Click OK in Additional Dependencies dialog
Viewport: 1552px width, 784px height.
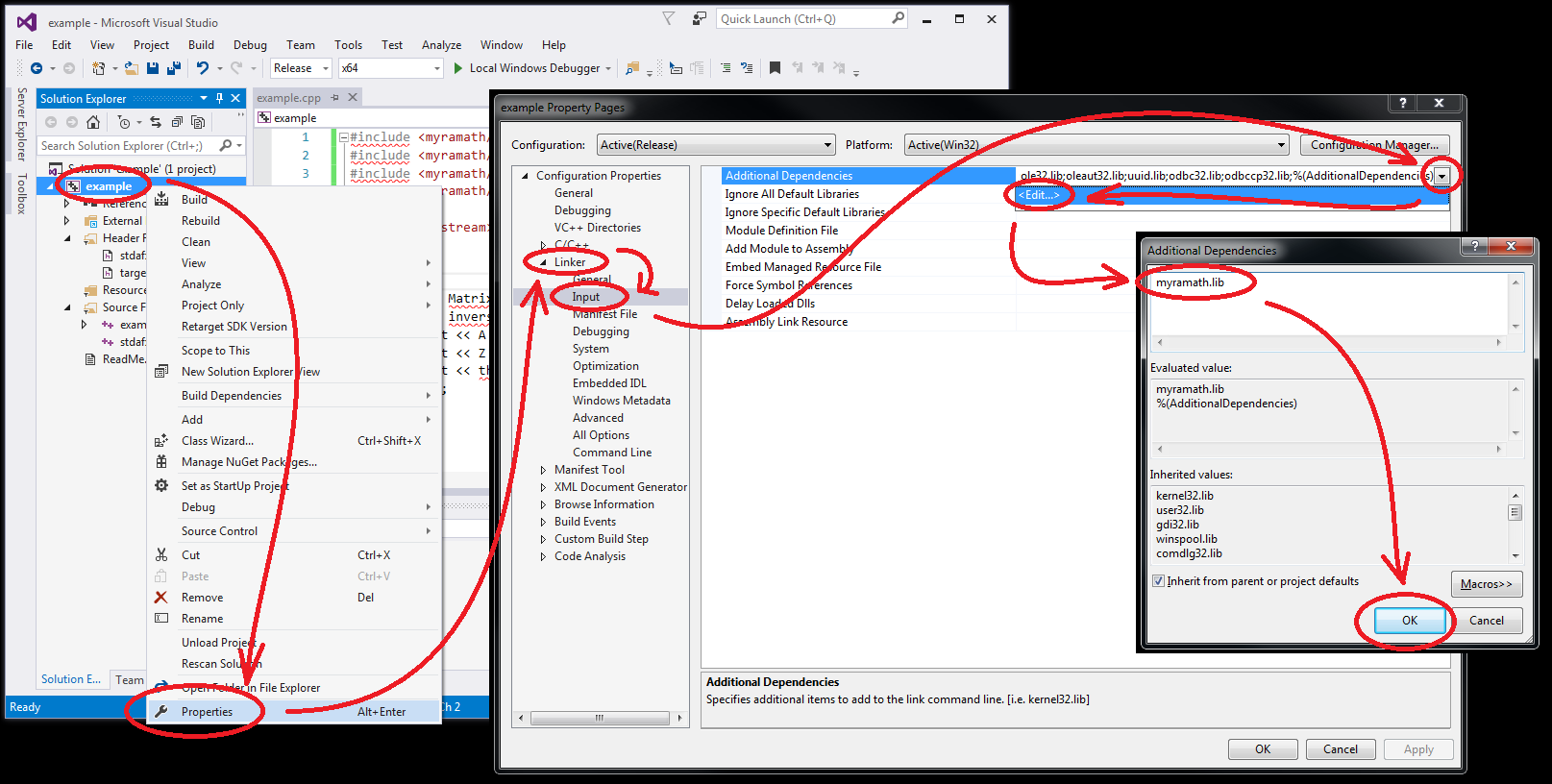pos(1410,621)
